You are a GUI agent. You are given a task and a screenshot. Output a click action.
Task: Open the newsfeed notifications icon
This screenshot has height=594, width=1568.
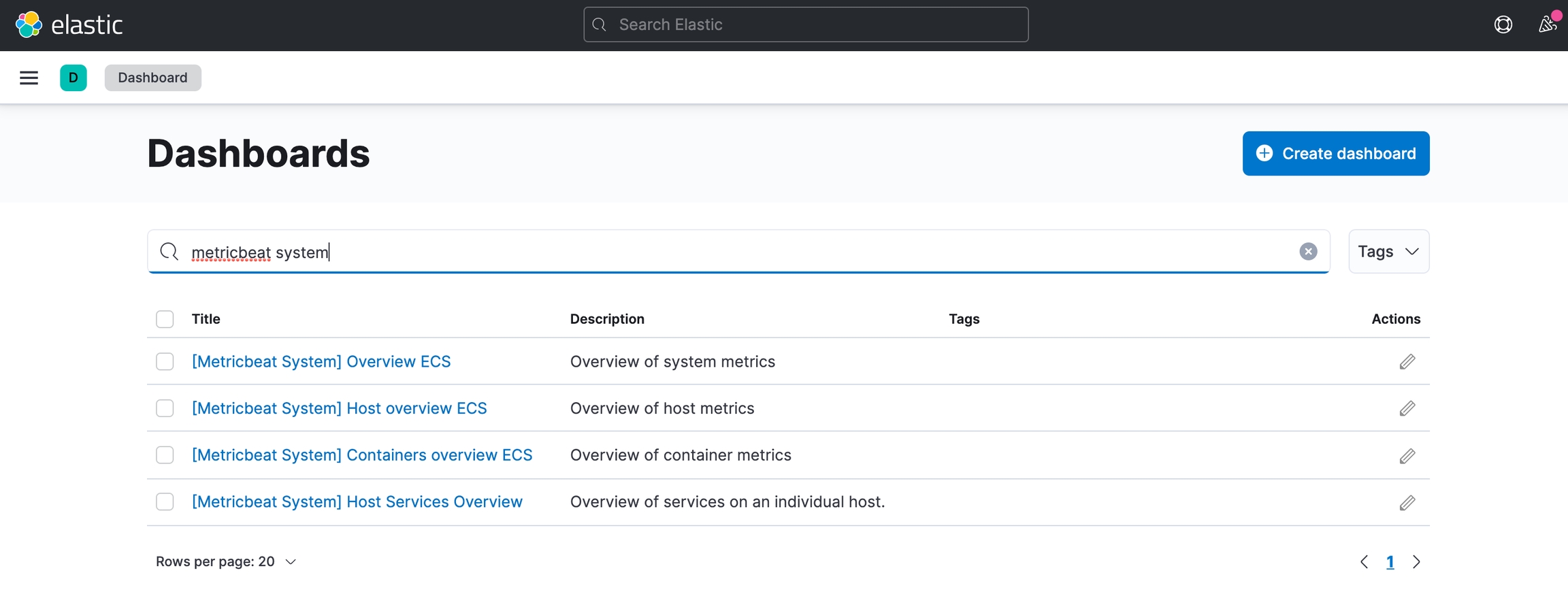tap(1548, 24)
